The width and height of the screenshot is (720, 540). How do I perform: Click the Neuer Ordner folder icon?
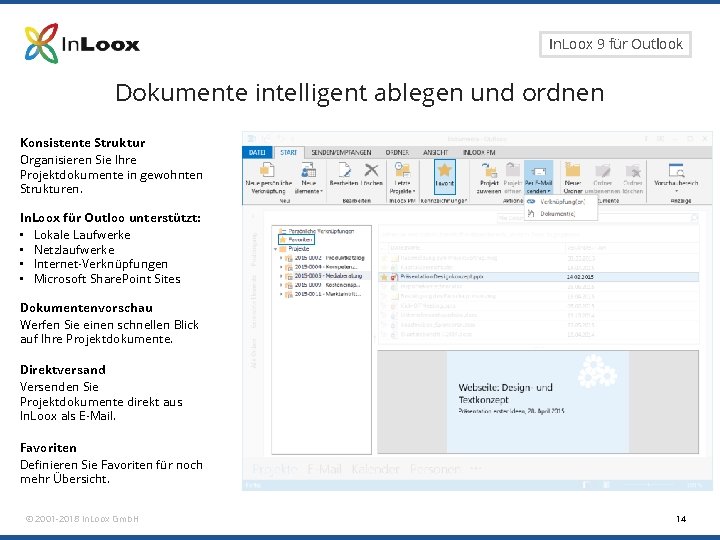coord(573,170)
